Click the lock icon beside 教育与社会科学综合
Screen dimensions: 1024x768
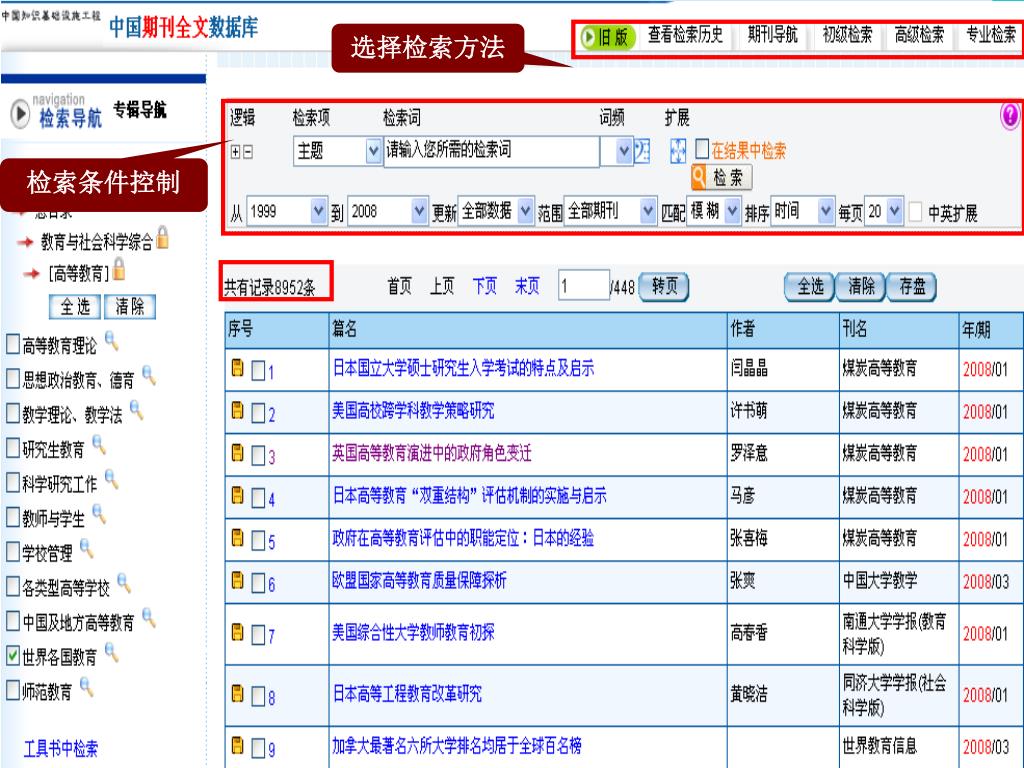[163, 238]
